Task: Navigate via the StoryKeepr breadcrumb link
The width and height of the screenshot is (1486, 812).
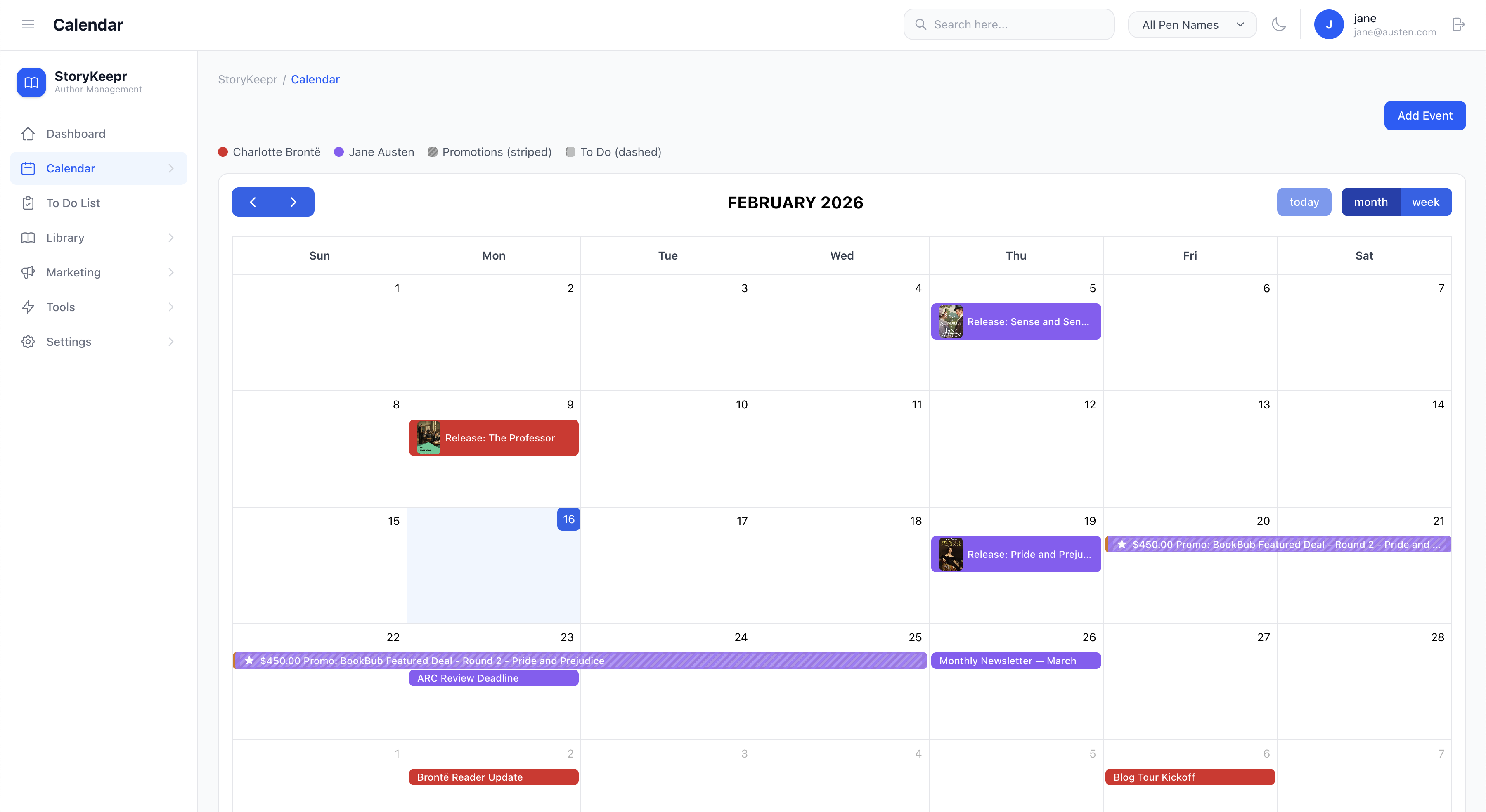Action: pyautogui.click(x=248, y=79)
